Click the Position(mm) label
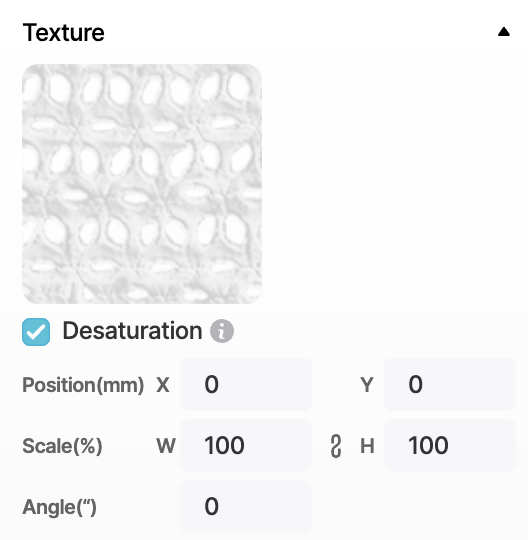The width and height of the screenshot is (528, 540). click(83, 385)
